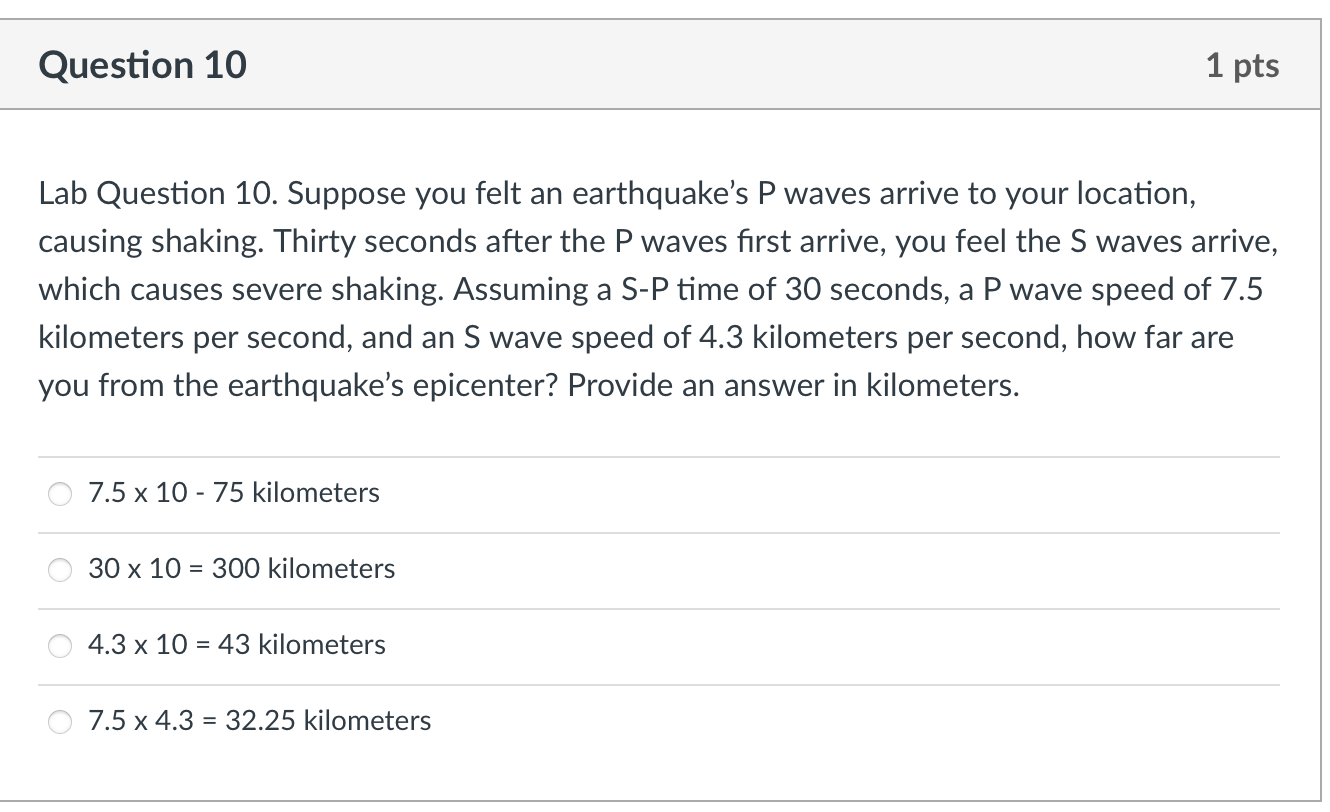
Task: Pick the 32.25 kilometers radio button
Action: tap(60, 722)
